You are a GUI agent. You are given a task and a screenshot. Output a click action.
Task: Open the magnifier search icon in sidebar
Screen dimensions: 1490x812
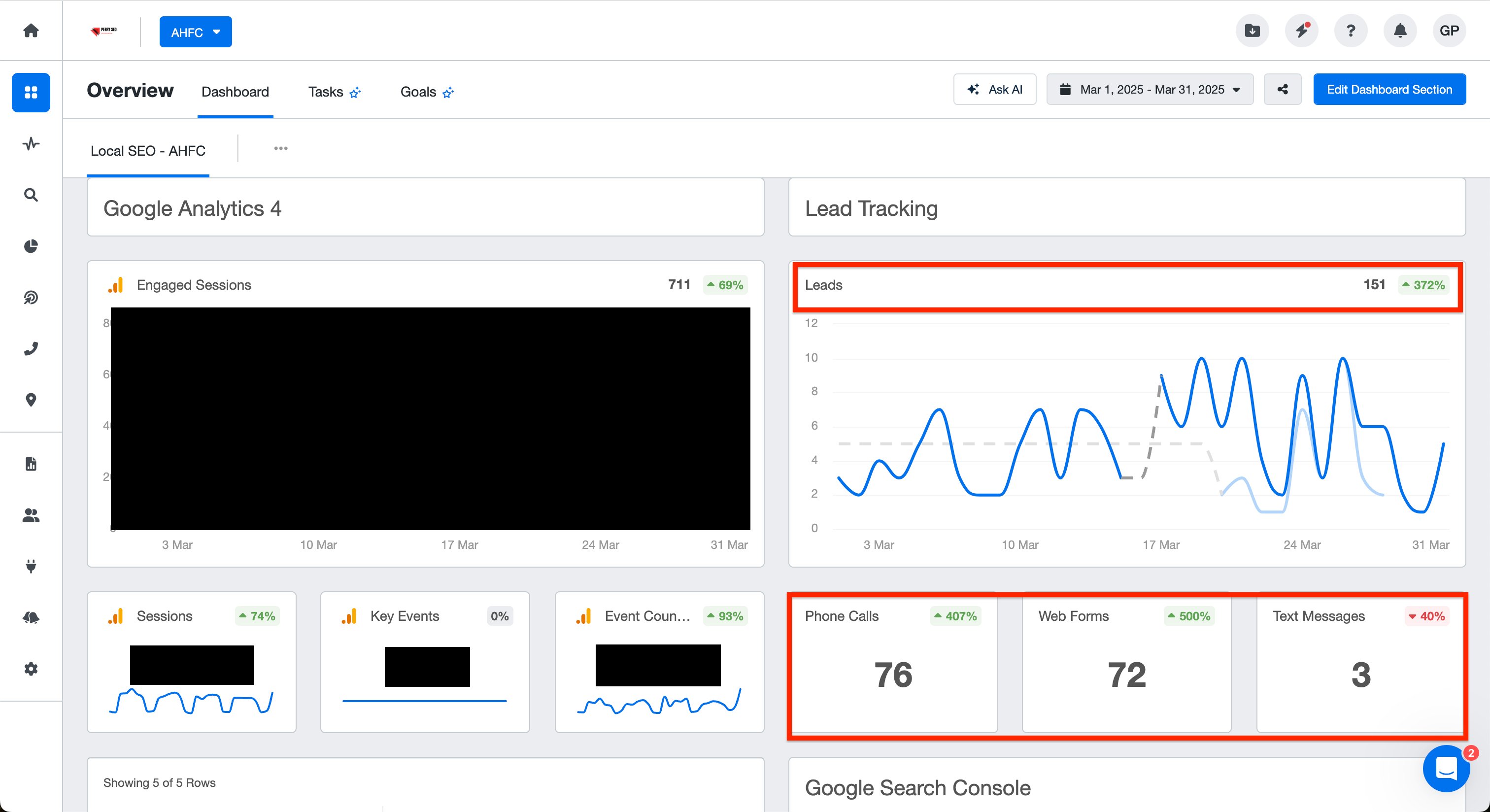(31, 195)
